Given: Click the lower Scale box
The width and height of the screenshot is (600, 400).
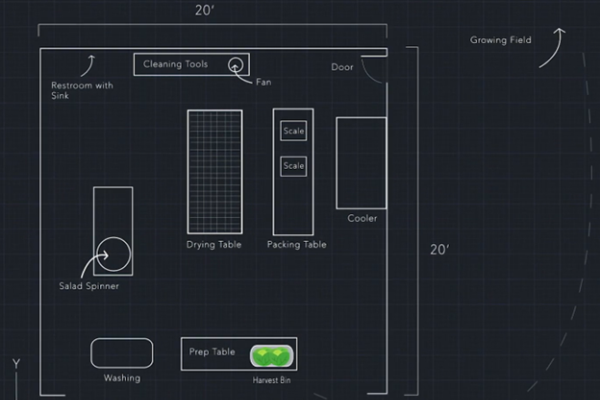Looking at the screenshot, I should coord(293,165).
